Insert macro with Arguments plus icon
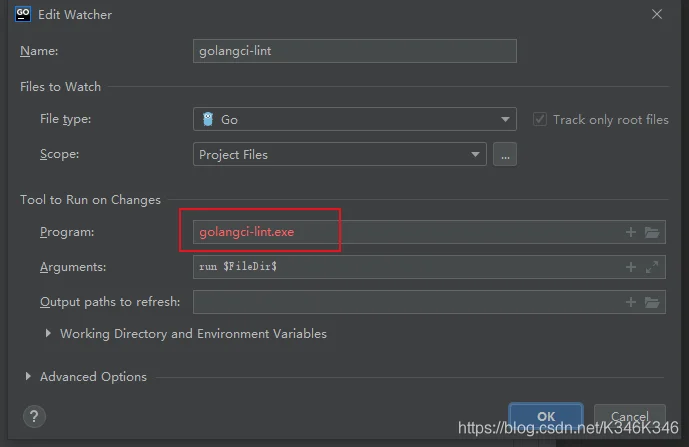 (631, 267)
